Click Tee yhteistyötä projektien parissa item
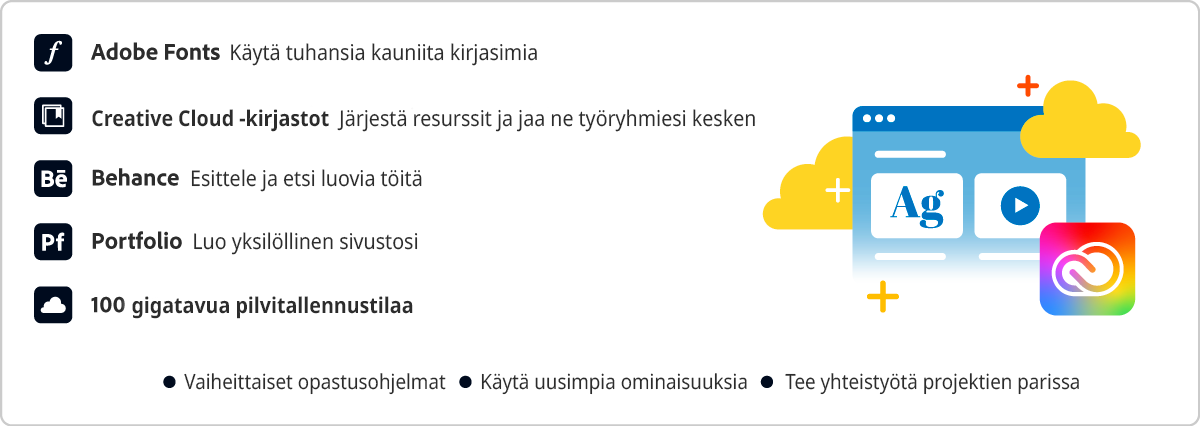The image size is (1200, 426). click(931, 383)
